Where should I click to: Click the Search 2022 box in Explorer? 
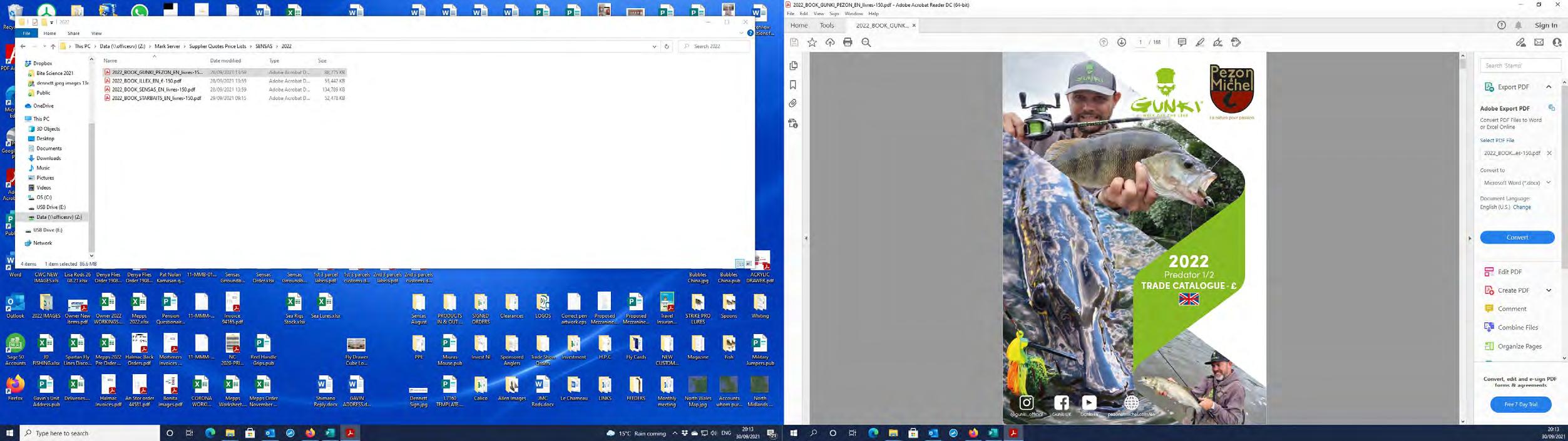pyautogui.click(x=714, y=46)
